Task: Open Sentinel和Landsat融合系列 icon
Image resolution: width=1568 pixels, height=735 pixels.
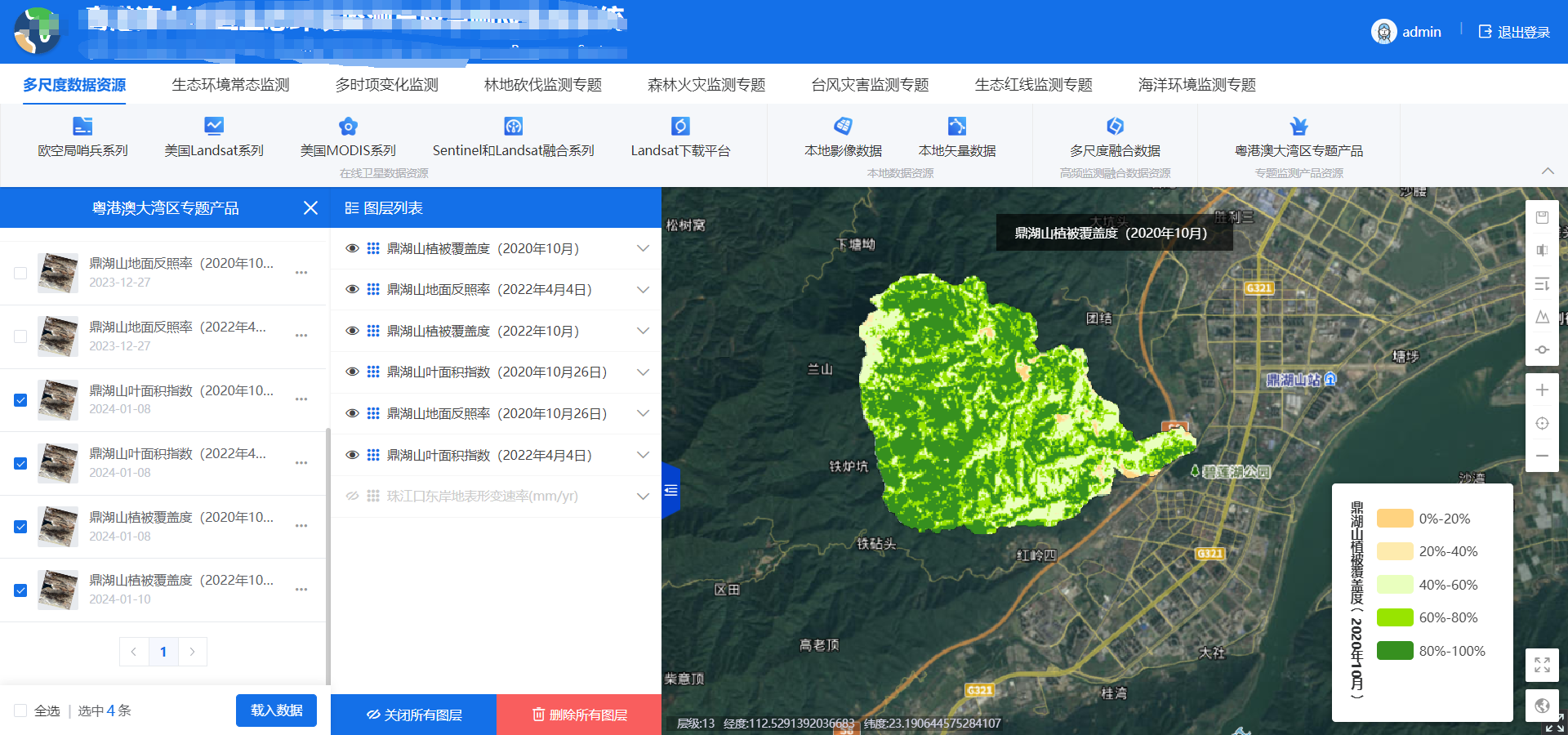Action: coord(513,126)
